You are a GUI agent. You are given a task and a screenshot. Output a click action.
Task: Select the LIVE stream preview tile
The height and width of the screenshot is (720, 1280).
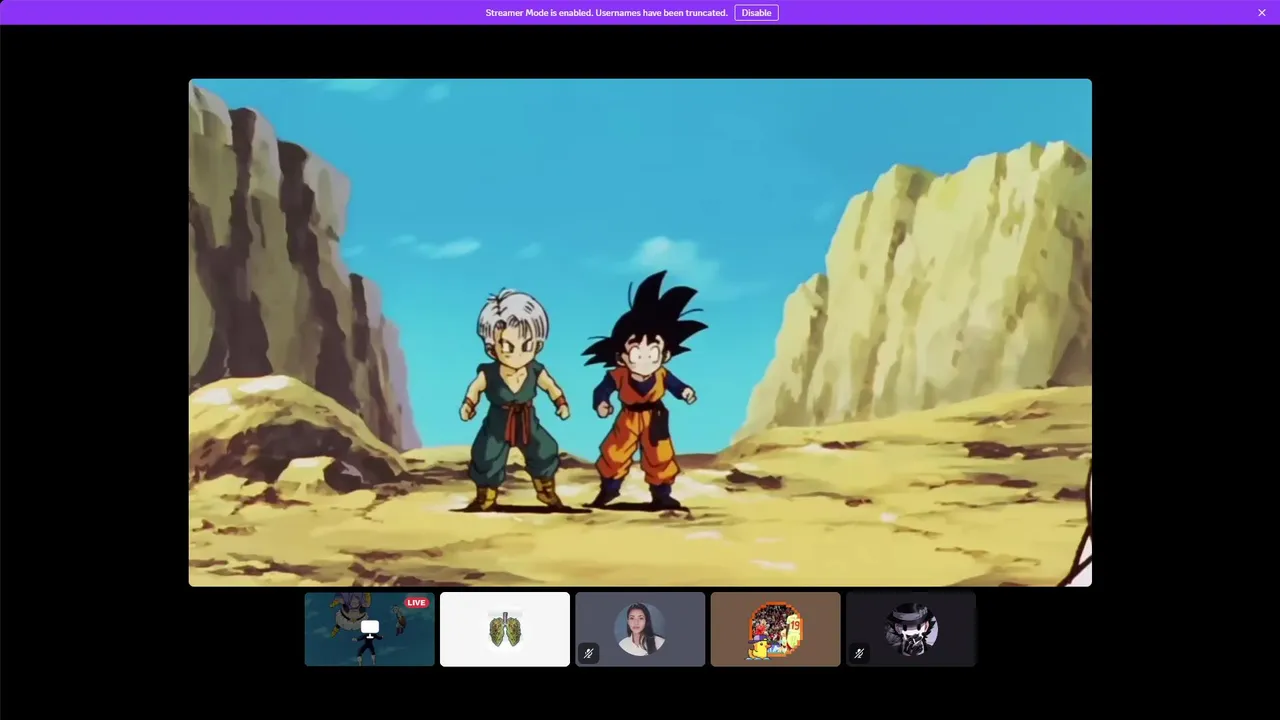coord(370,629)
